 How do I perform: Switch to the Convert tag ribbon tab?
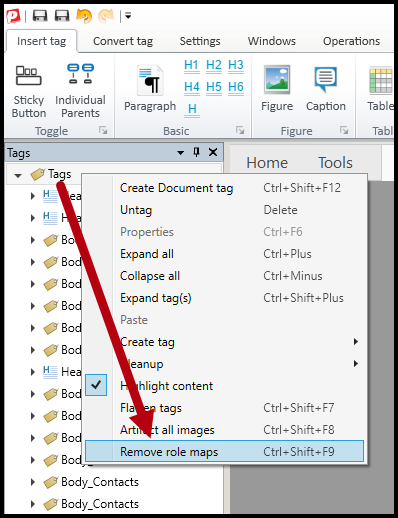pyautogui.click(x=123, y=41)
